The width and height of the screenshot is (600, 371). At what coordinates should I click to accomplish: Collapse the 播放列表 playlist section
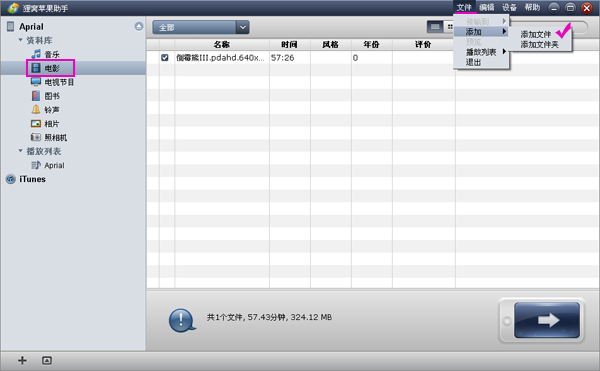point(21,151)
